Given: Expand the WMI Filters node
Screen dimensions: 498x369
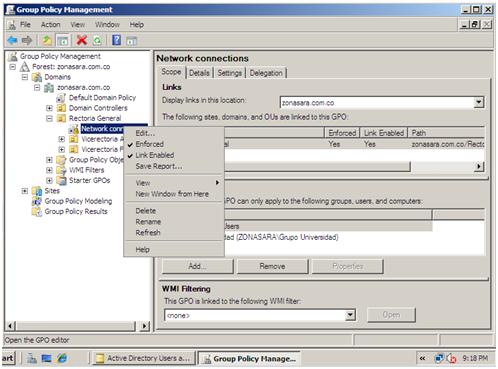Looking at the screenshot, I should (49, 170).
